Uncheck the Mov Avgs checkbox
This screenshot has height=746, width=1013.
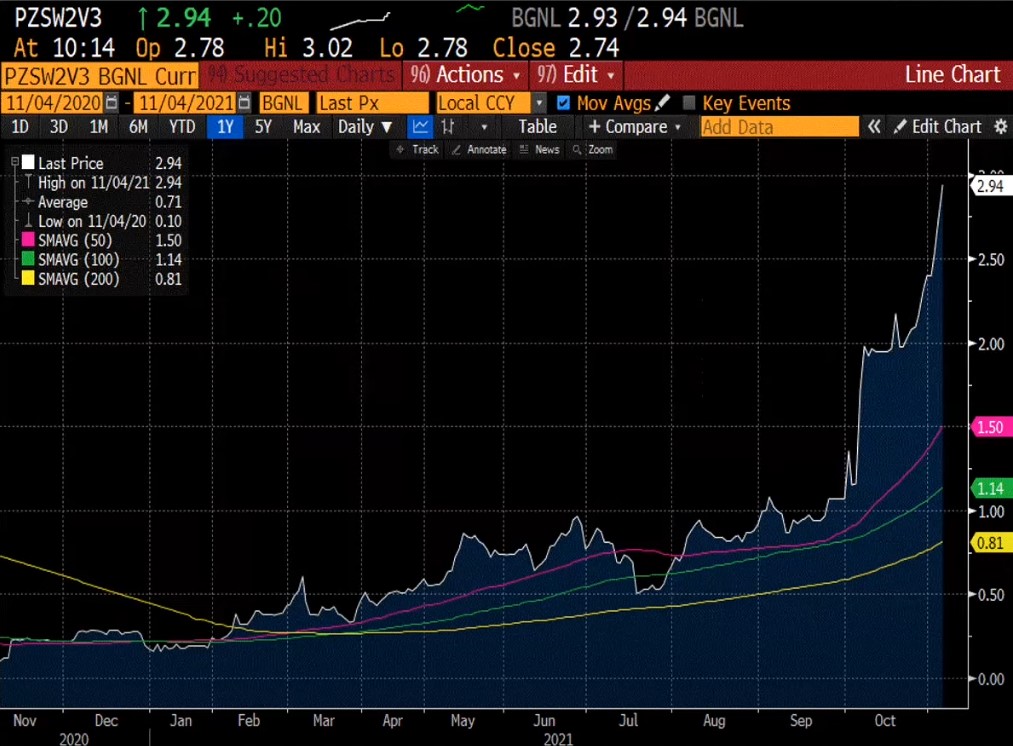(563, 103)
